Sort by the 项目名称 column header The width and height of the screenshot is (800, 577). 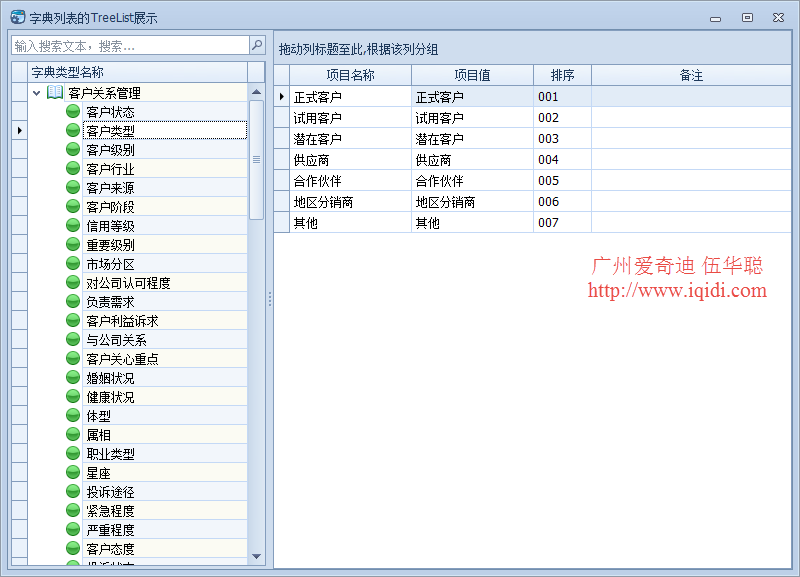click(351, 76)
